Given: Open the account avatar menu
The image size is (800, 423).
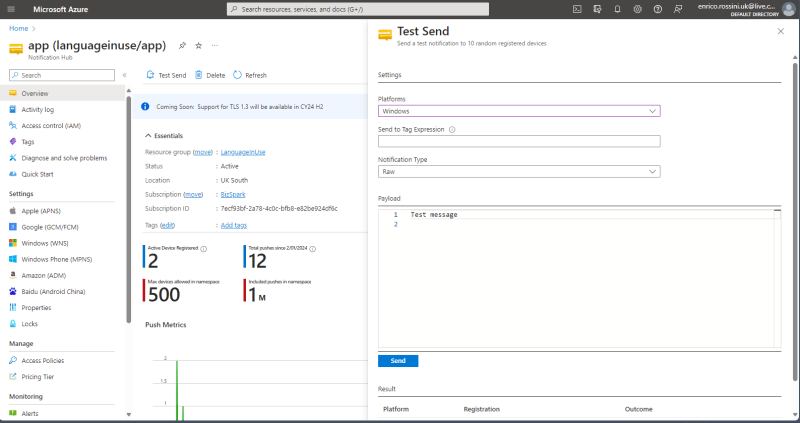Looking at the screenshot, I should click(x=788, y=9).
